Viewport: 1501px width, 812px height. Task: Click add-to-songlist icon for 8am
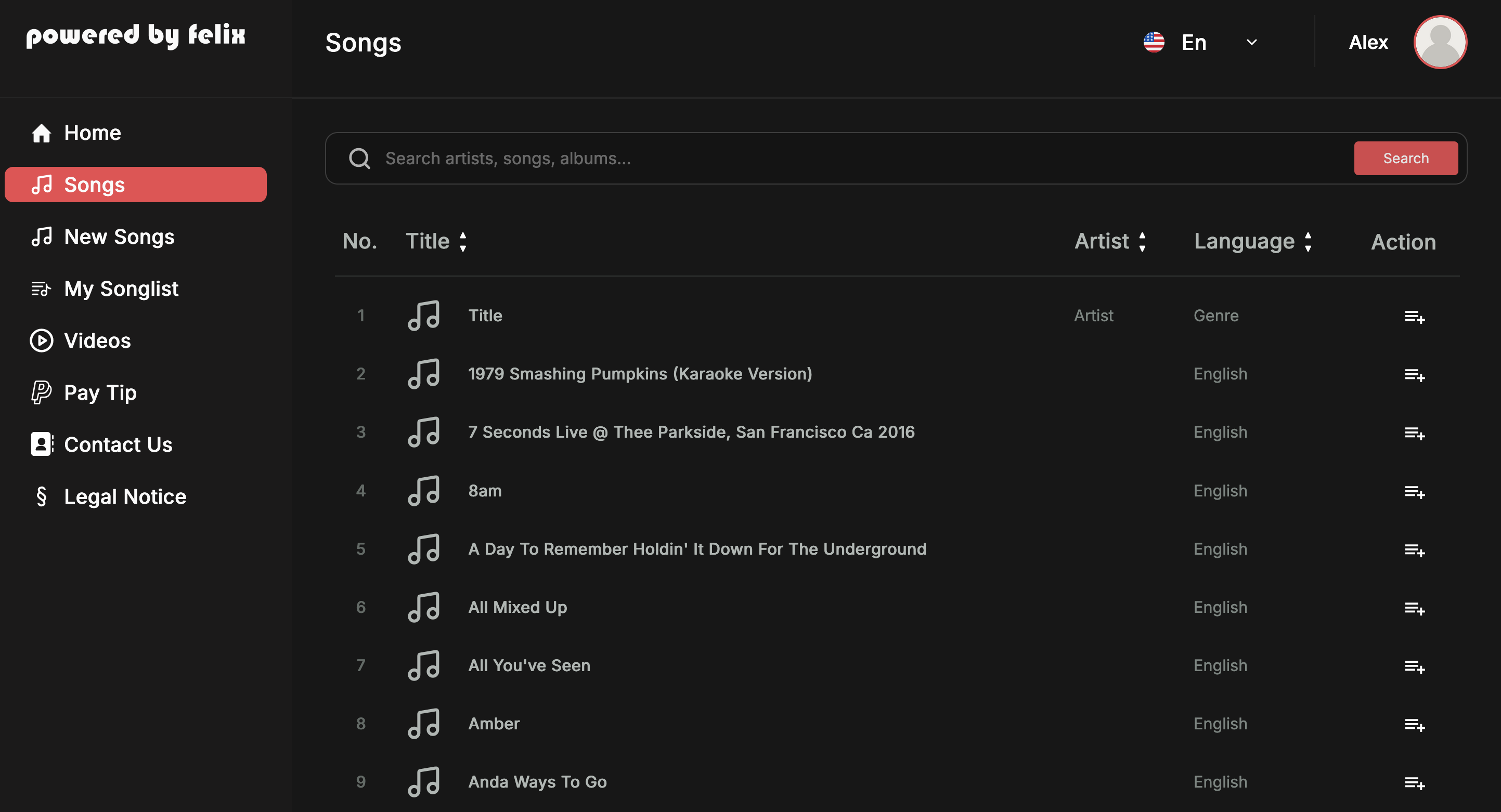tap(1414, 492)
